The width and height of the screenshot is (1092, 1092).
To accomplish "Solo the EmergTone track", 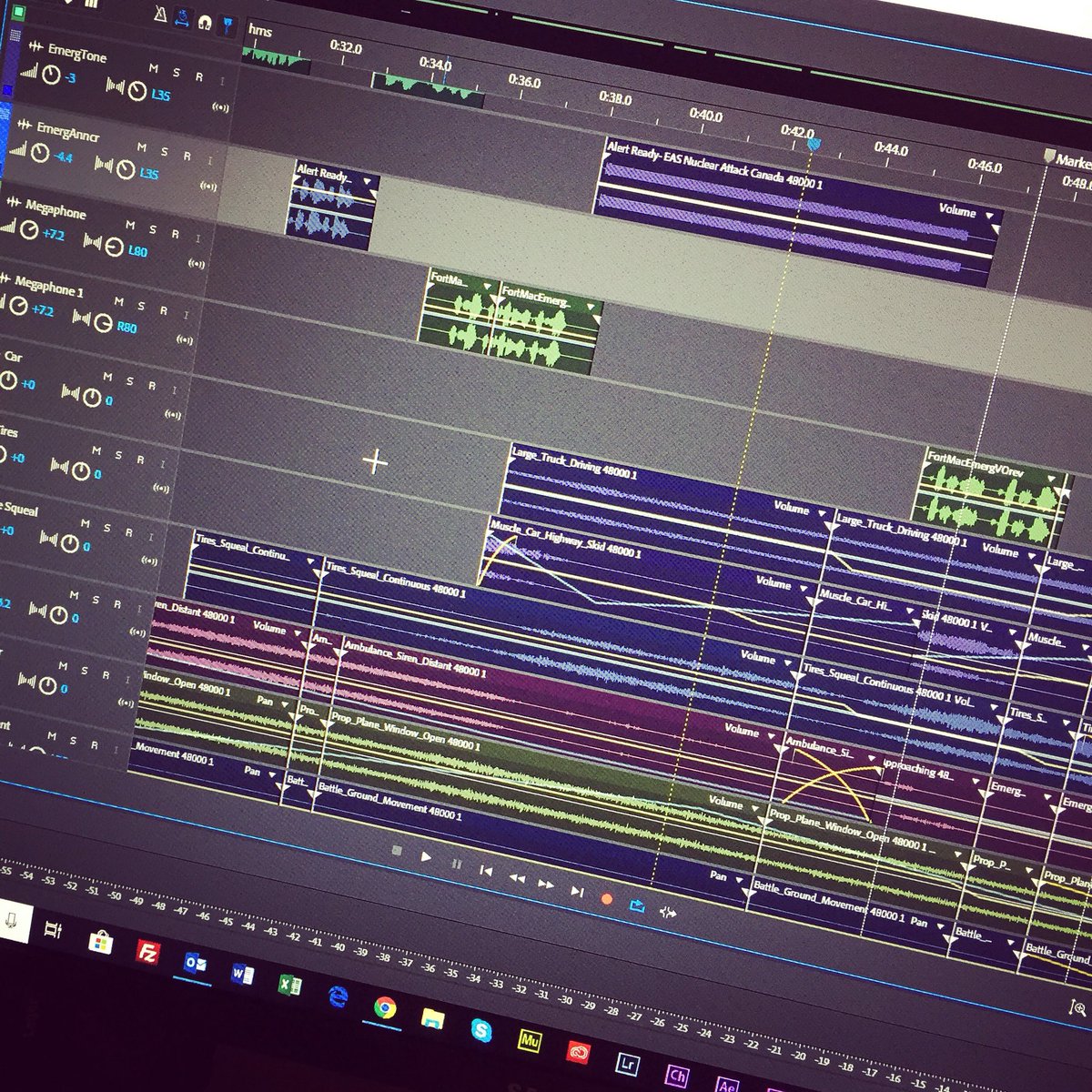I will coord(176,73).
